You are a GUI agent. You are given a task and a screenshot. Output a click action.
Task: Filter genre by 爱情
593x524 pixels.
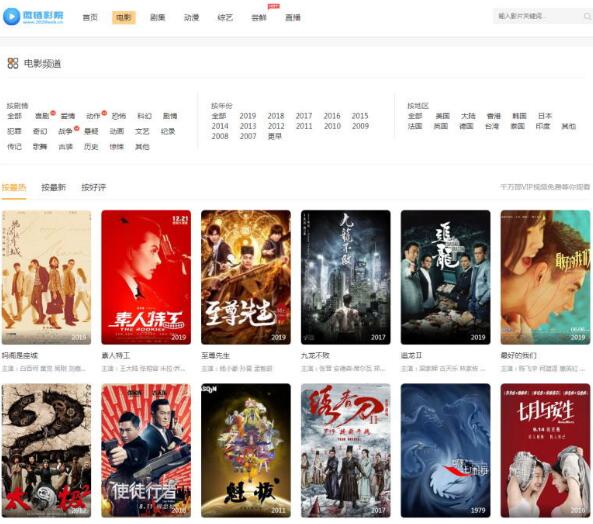pos(68,116)
